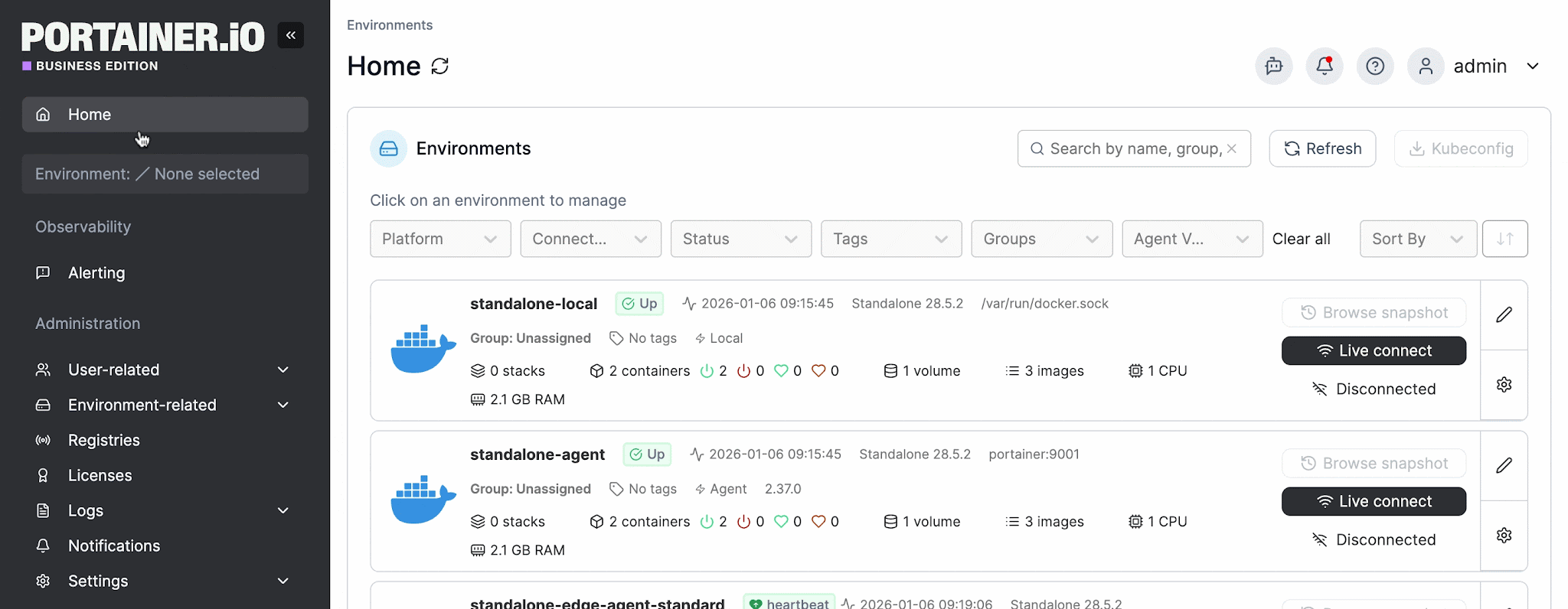The width and height of the screenshot is (1568, 609).
Task: Click Browse snapshot for standalone-agent
Action: click(1374, 463)
